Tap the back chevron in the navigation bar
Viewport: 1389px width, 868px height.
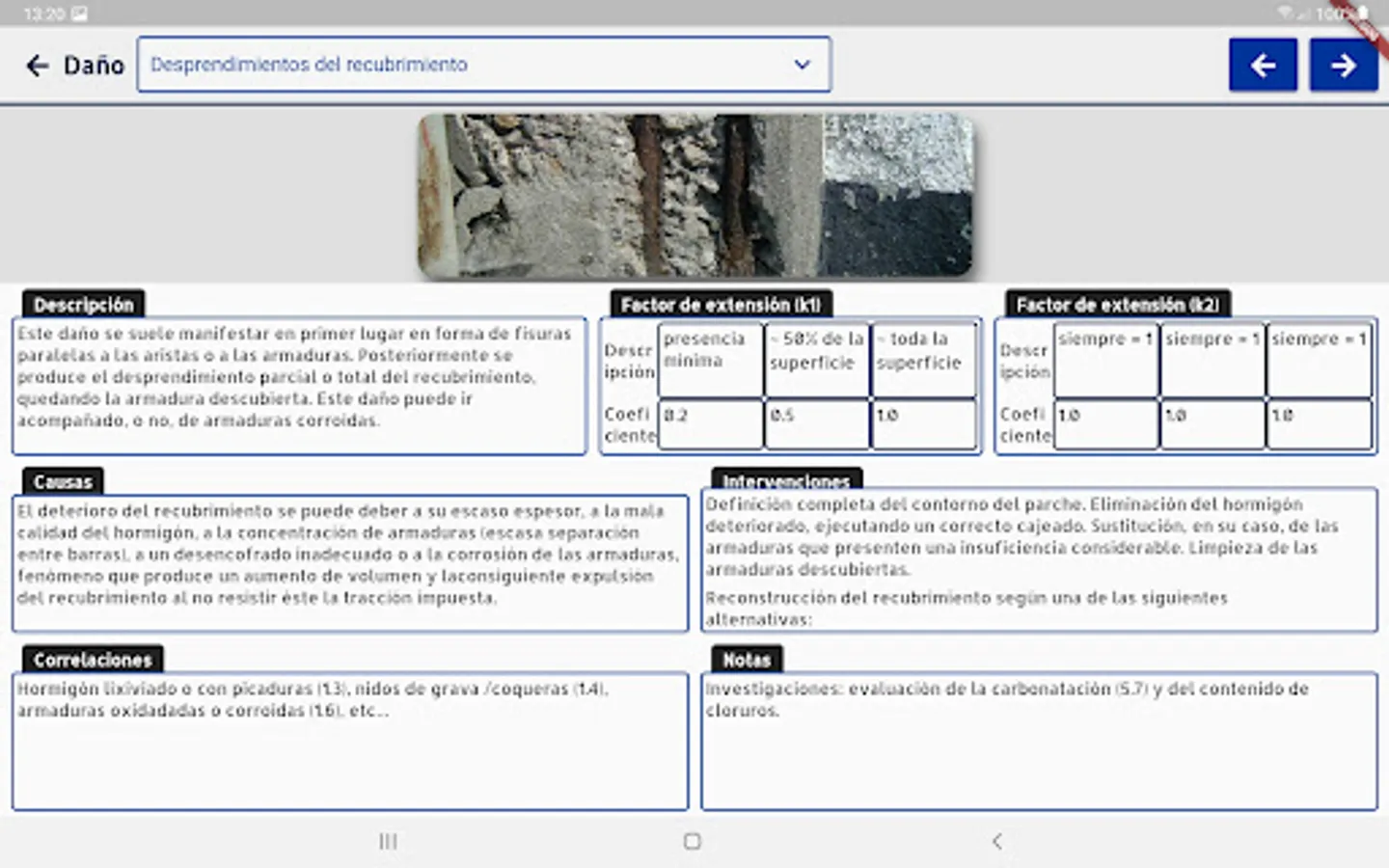(995, 841)
